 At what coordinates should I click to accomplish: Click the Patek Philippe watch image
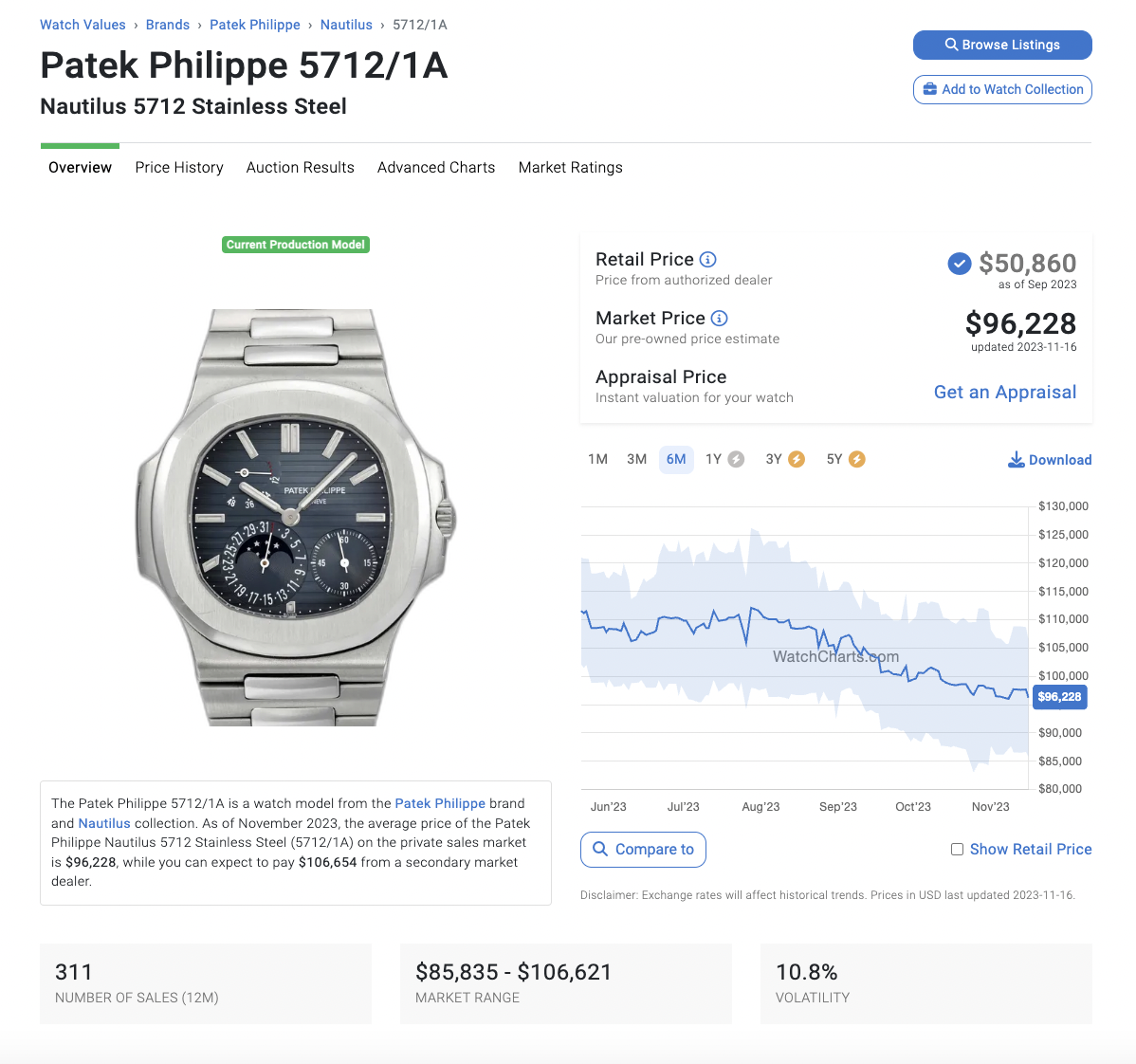[x=296, y=517]
